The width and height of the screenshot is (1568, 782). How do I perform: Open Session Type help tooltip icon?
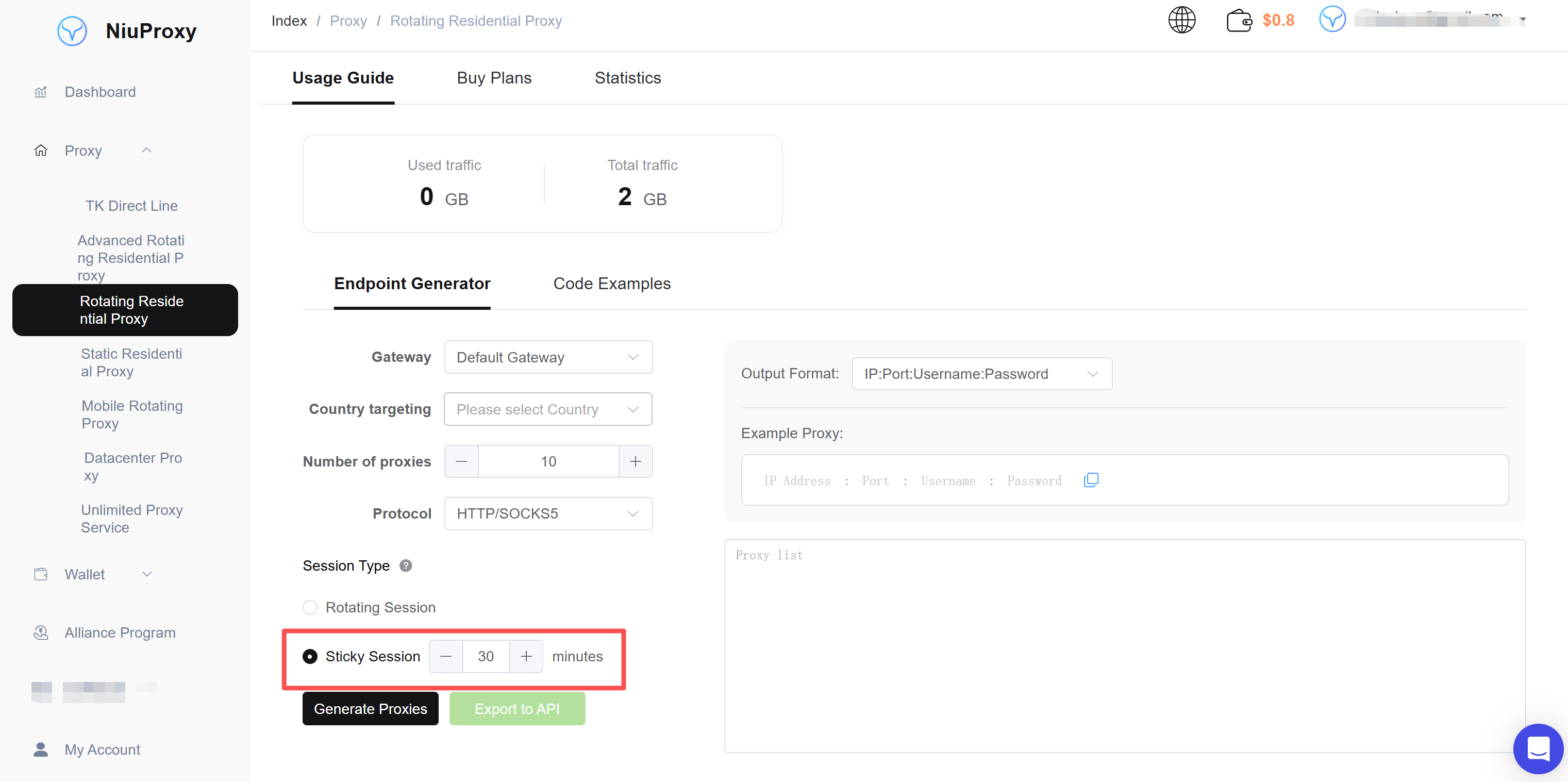[405, 565]
